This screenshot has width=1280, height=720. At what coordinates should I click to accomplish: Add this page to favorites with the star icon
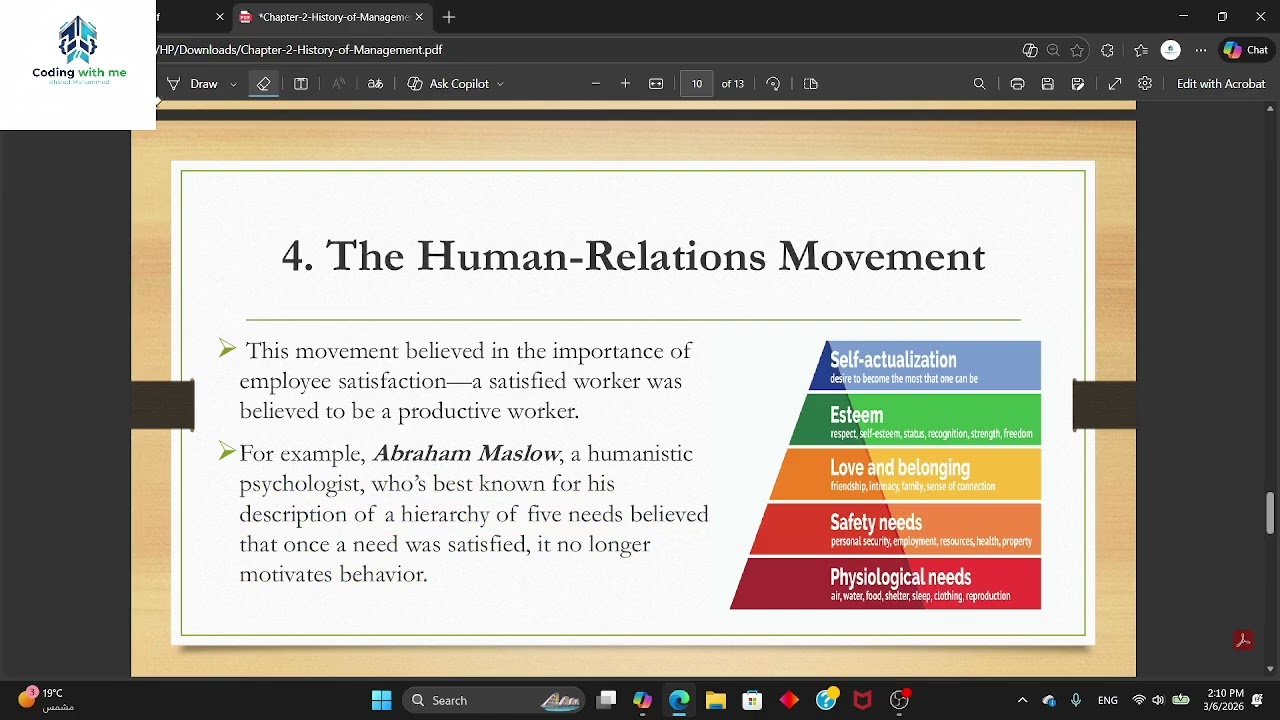[1077, 50]
